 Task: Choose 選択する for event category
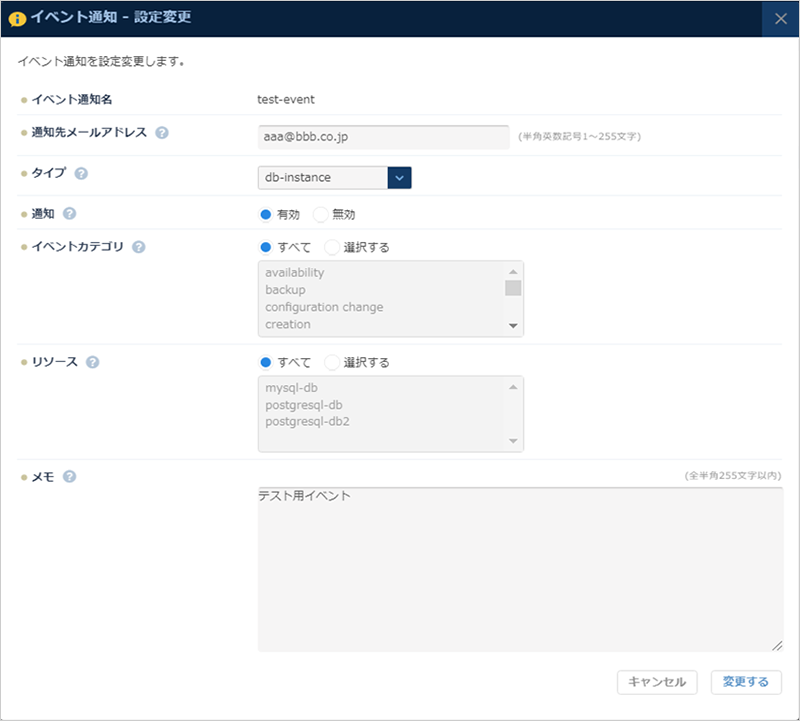point(332,247)
